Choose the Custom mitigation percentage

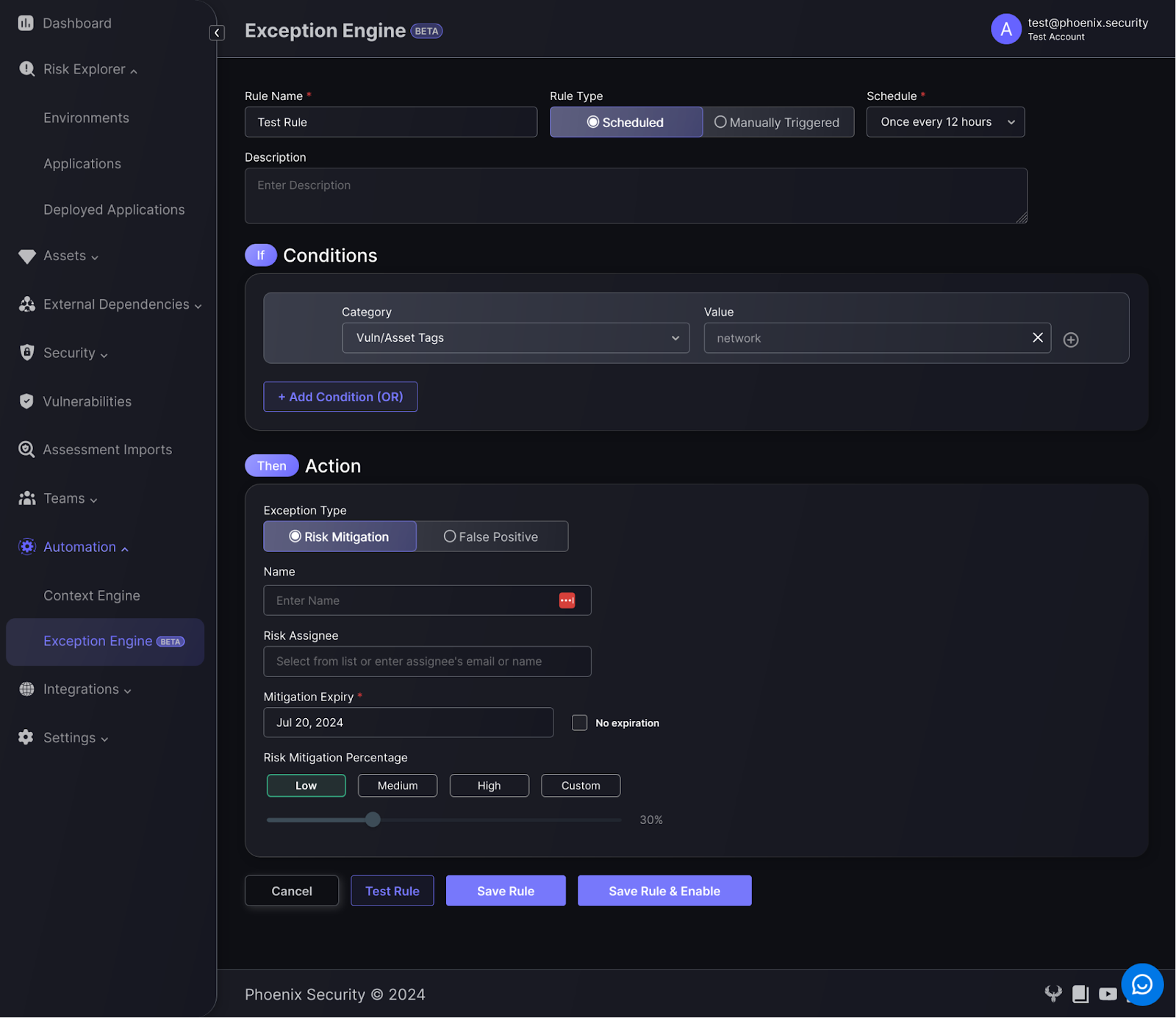pos(581,786)
